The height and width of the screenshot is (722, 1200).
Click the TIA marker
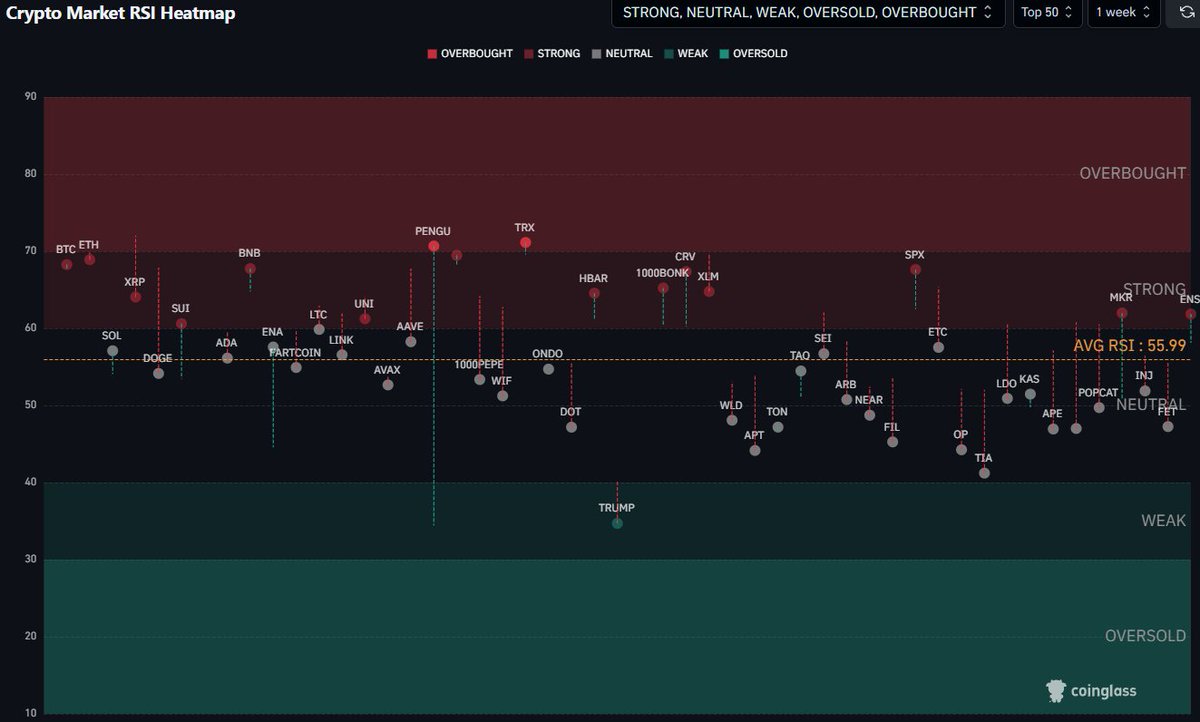984,473
